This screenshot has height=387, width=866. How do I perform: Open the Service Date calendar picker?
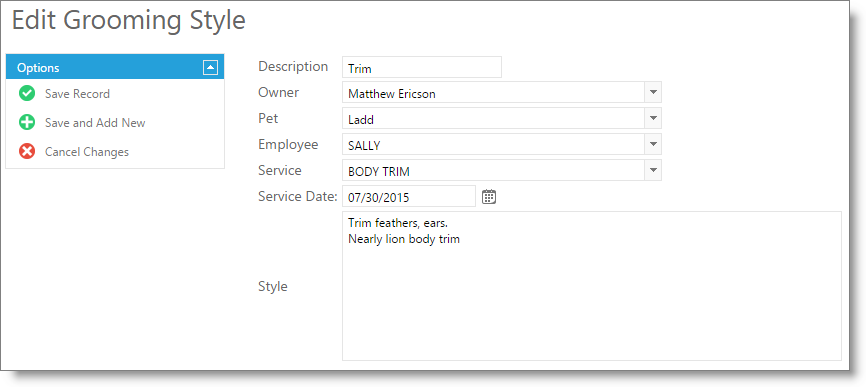coord(489,197)
